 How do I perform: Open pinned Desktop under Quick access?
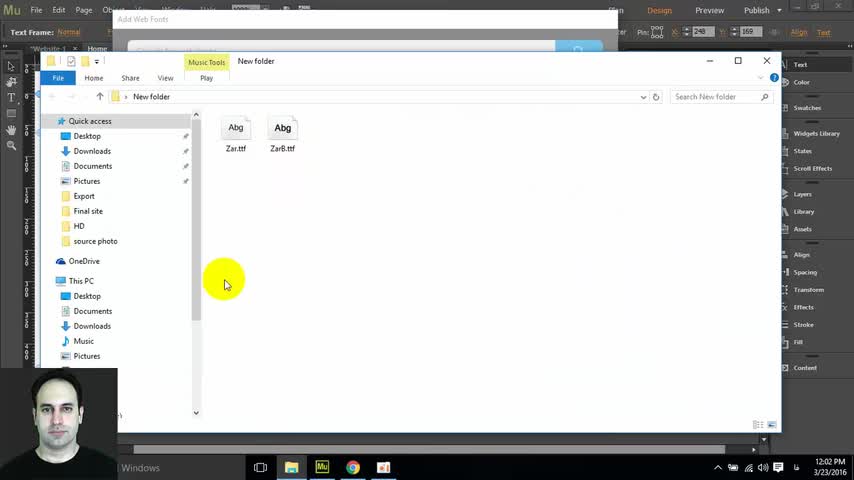[x=87, y=136]
